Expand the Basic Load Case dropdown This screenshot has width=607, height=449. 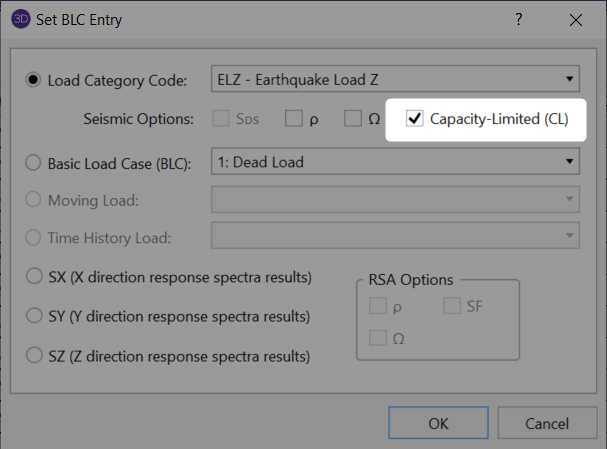pos(395,160)
